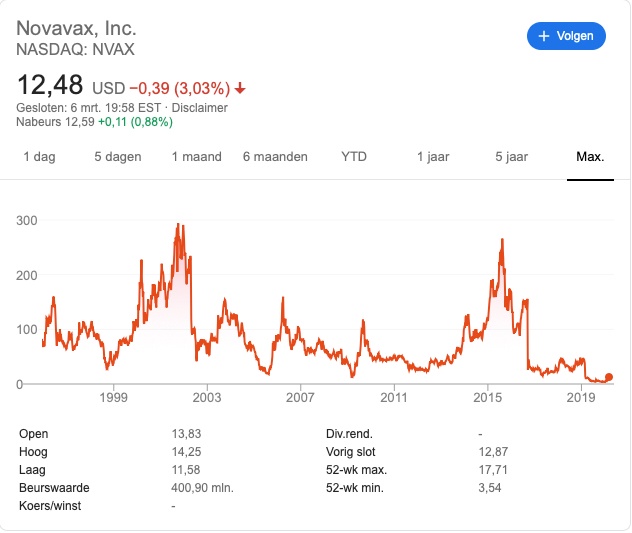Show the 1 maand chart
Screen dimensions: 632x533
click(195, 157)
